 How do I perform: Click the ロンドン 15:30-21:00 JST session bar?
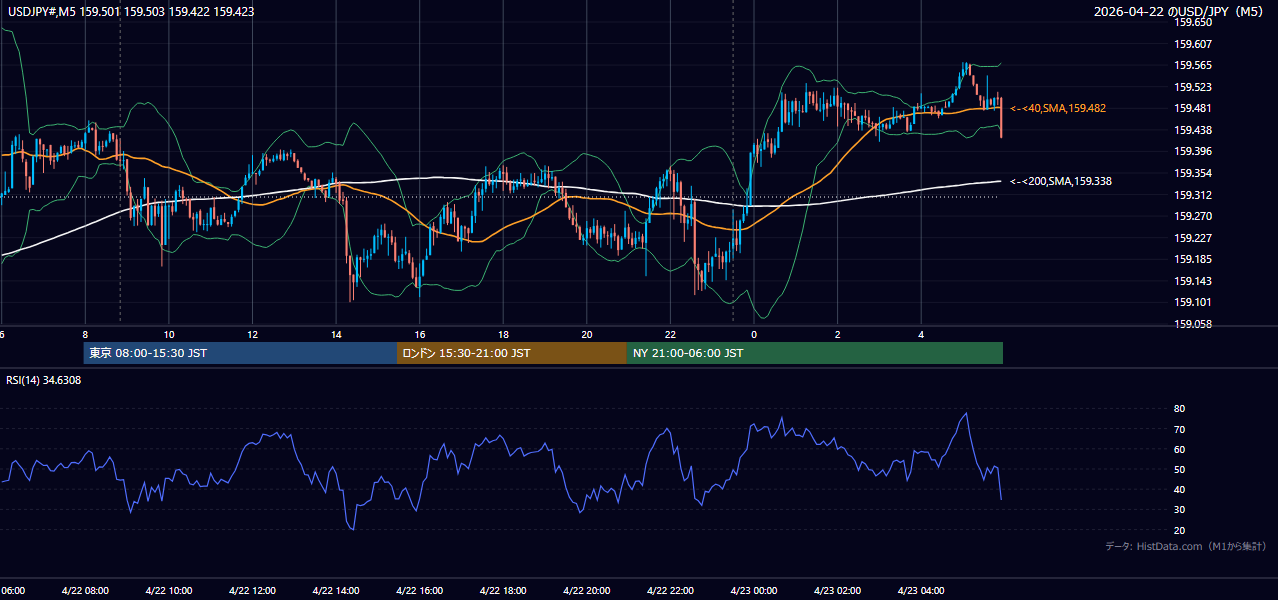pos(512,353)
